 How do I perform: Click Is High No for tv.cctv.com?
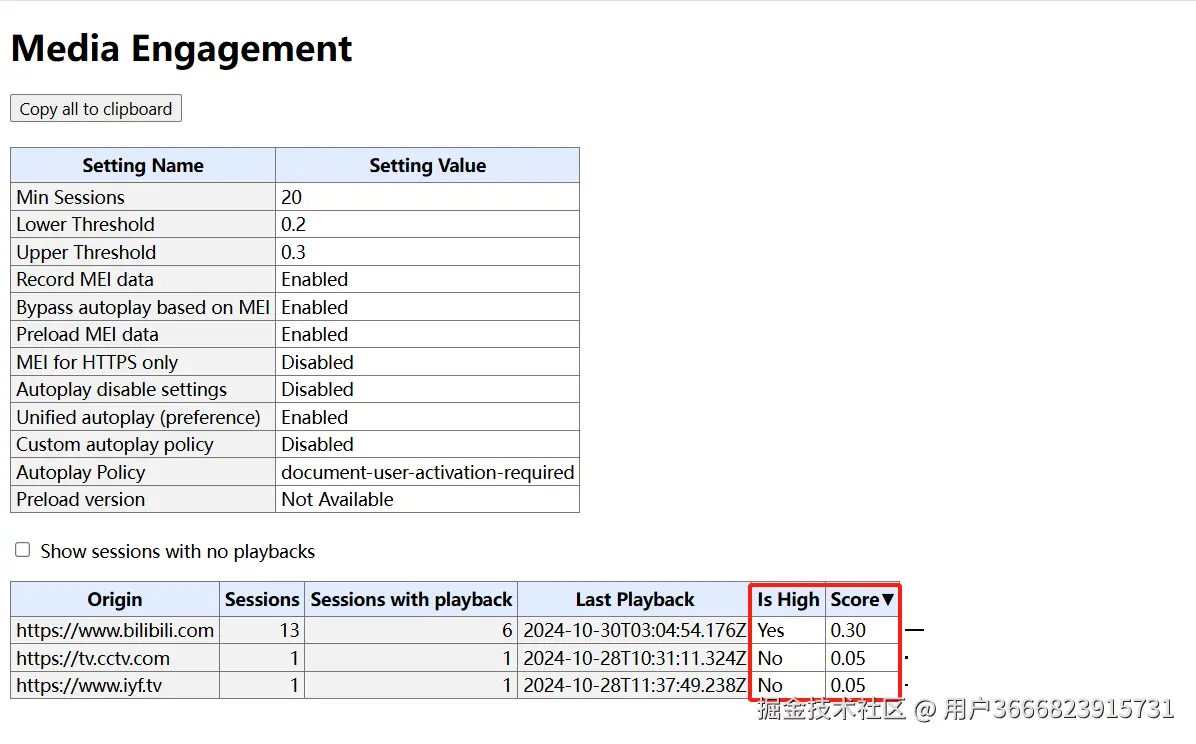pos(788,658)
